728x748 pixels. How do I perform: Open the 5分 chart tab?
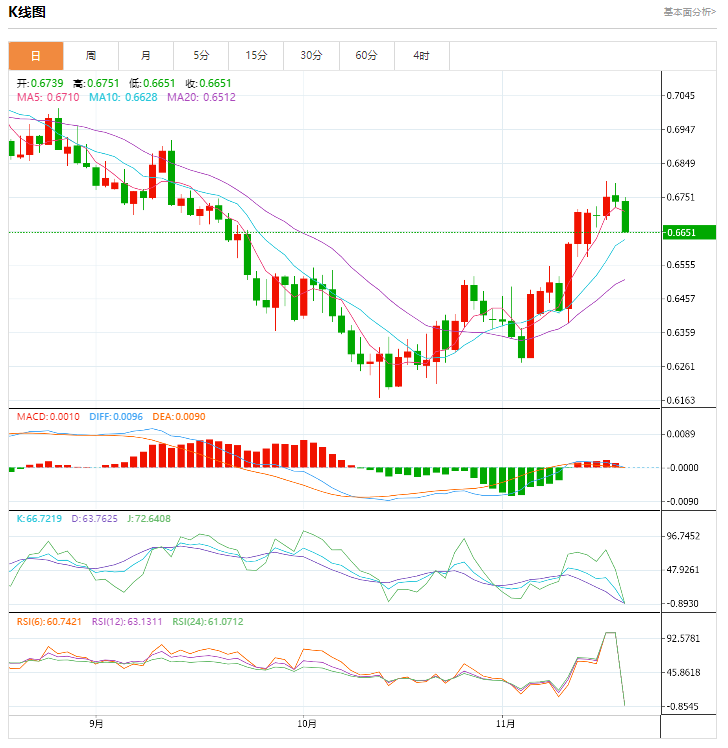[x=201, y=56]
